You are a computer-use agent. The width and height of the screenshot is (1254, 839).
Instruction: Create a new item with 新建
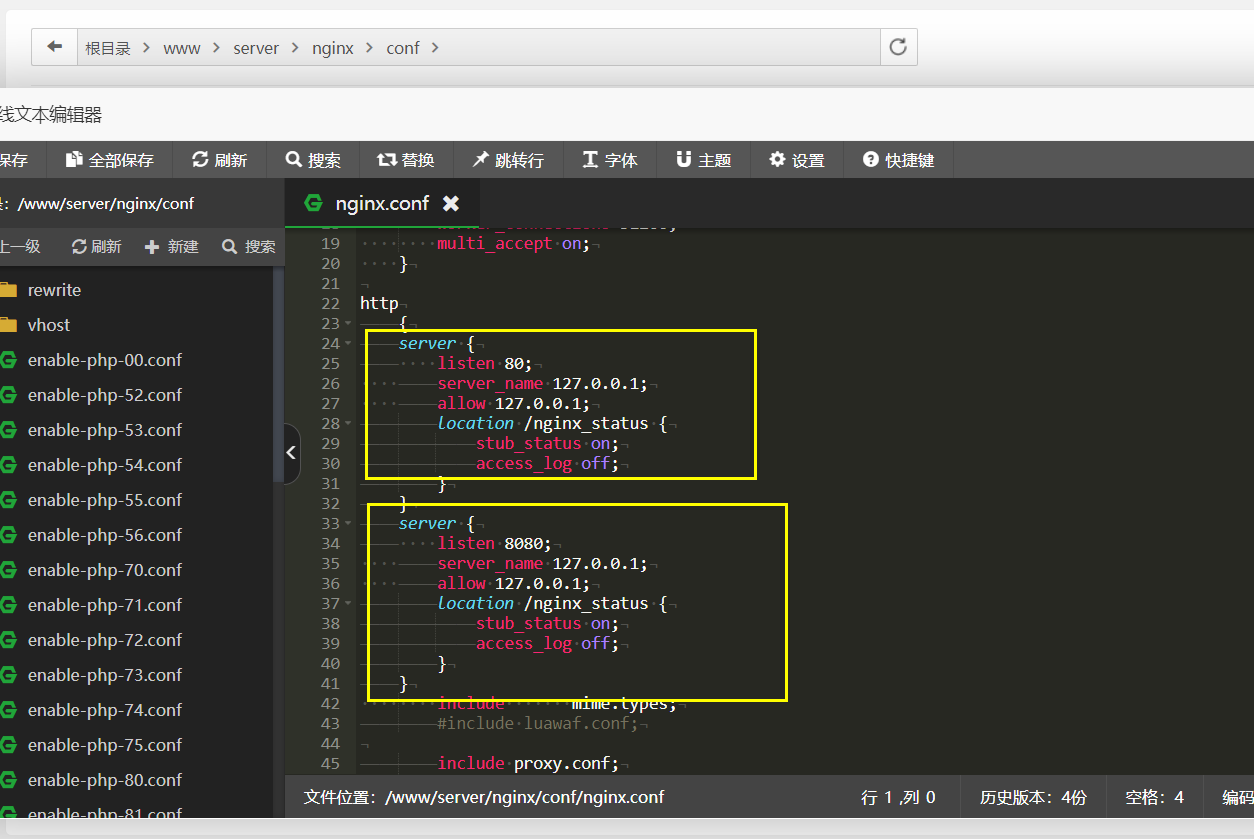tap(172, 246)
